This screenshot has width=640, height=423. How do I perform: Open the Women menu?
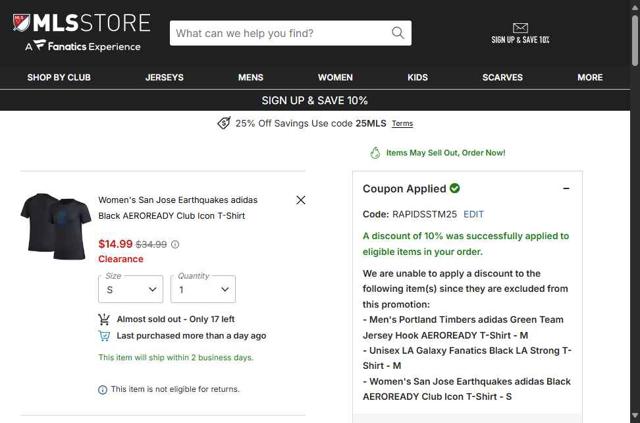[x=336, y=78]
